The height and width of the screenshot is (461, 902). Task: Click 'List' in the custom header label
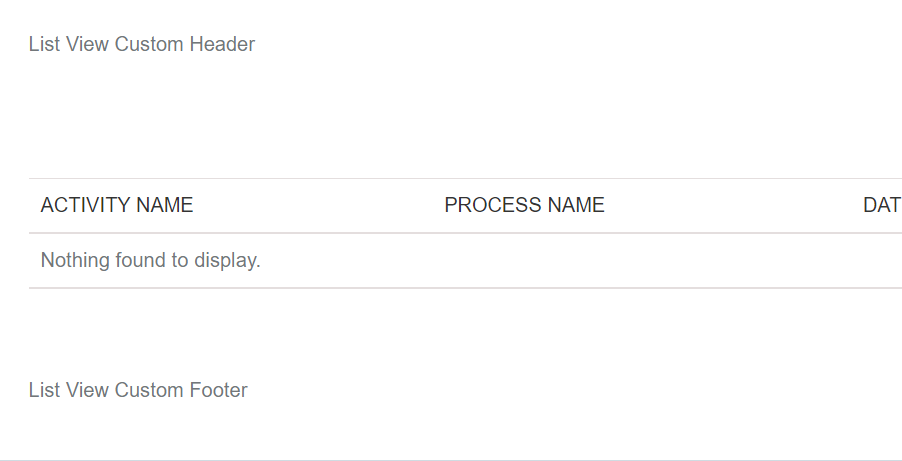coord(44,44)
